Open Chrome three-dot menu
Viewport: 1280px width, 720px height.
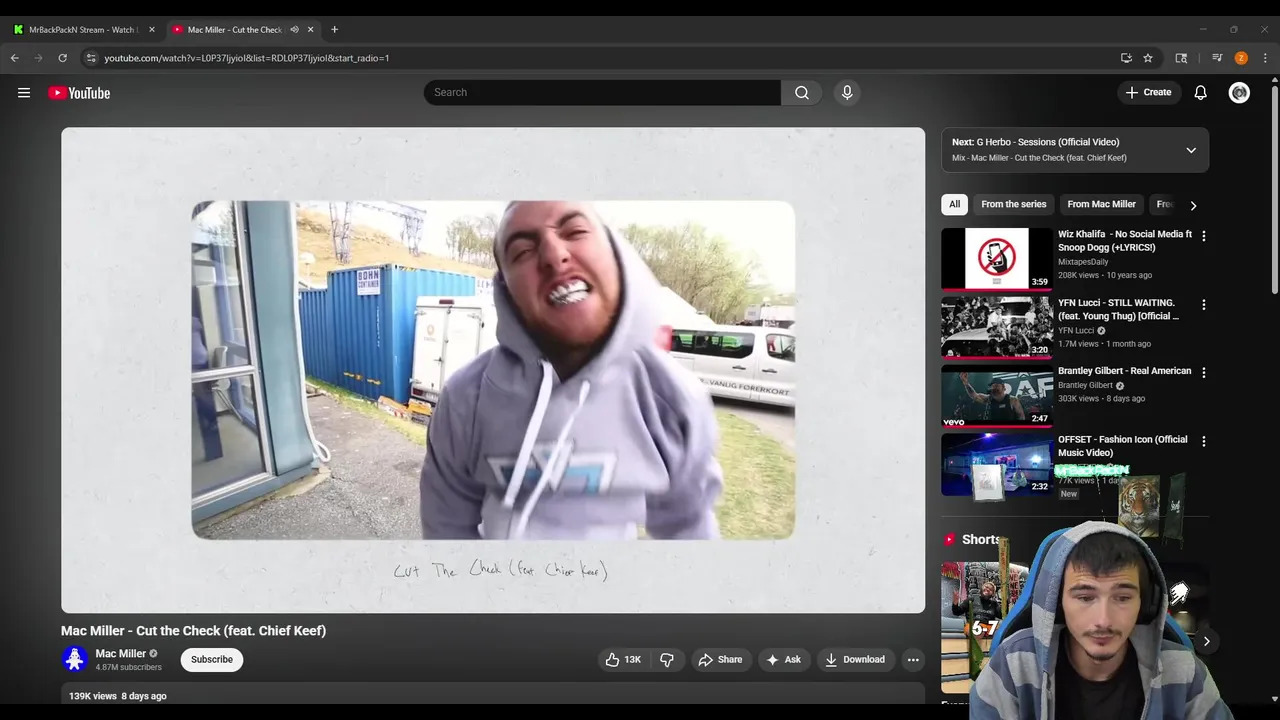[1265, 58]
